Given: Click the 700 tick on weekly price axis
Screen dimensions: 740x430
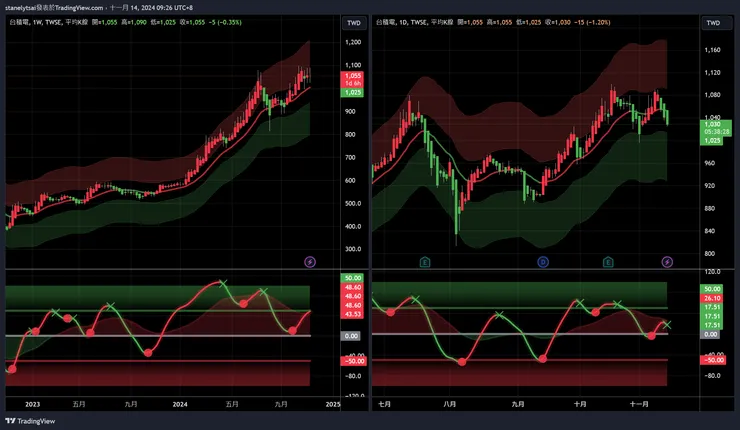Looking at the screenshot, I should [350, 158].
